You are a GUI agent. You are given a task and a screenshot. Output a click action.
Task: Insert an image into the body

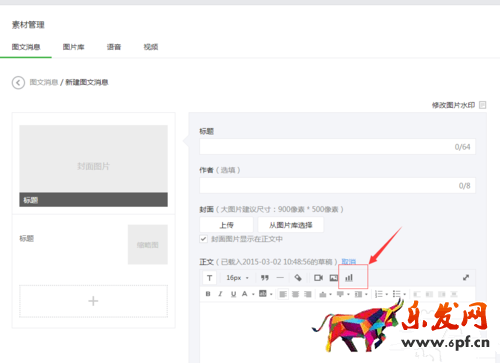[x=334, y=278]
